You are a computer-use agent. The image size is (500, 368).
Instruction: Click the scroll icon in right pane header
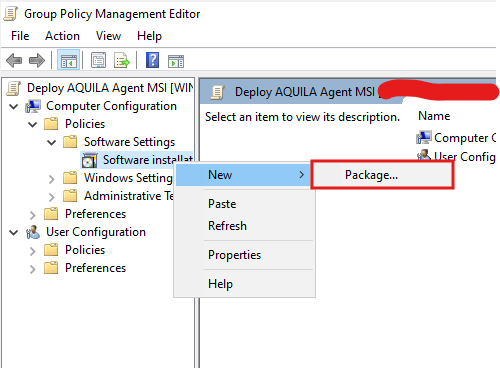point(218,92)
